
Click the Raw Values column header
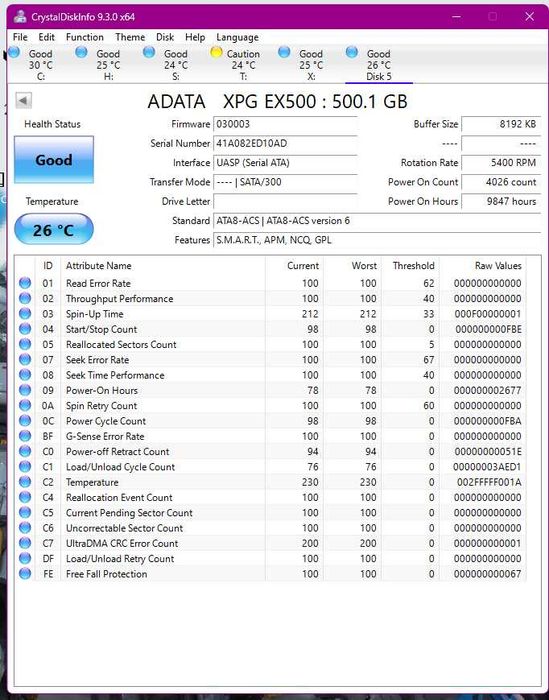coord(498,266)
